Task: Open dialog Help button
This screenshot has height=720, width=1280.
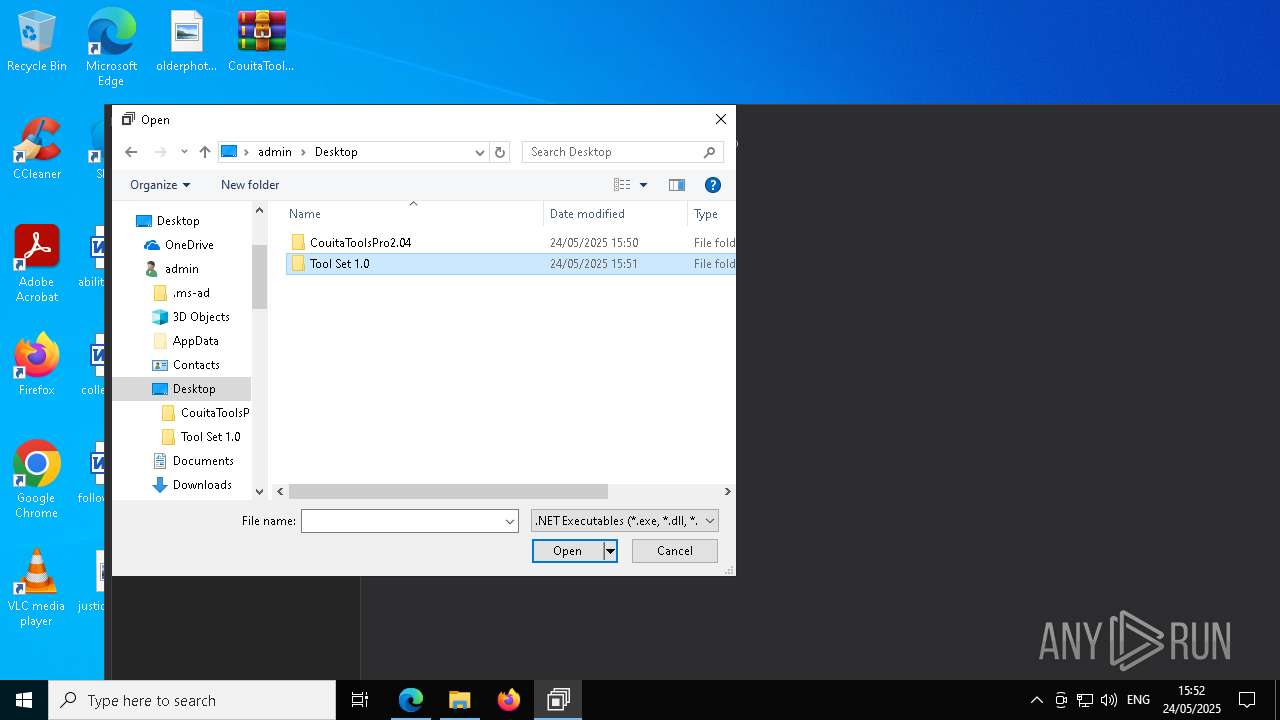Action: (713, 185)
